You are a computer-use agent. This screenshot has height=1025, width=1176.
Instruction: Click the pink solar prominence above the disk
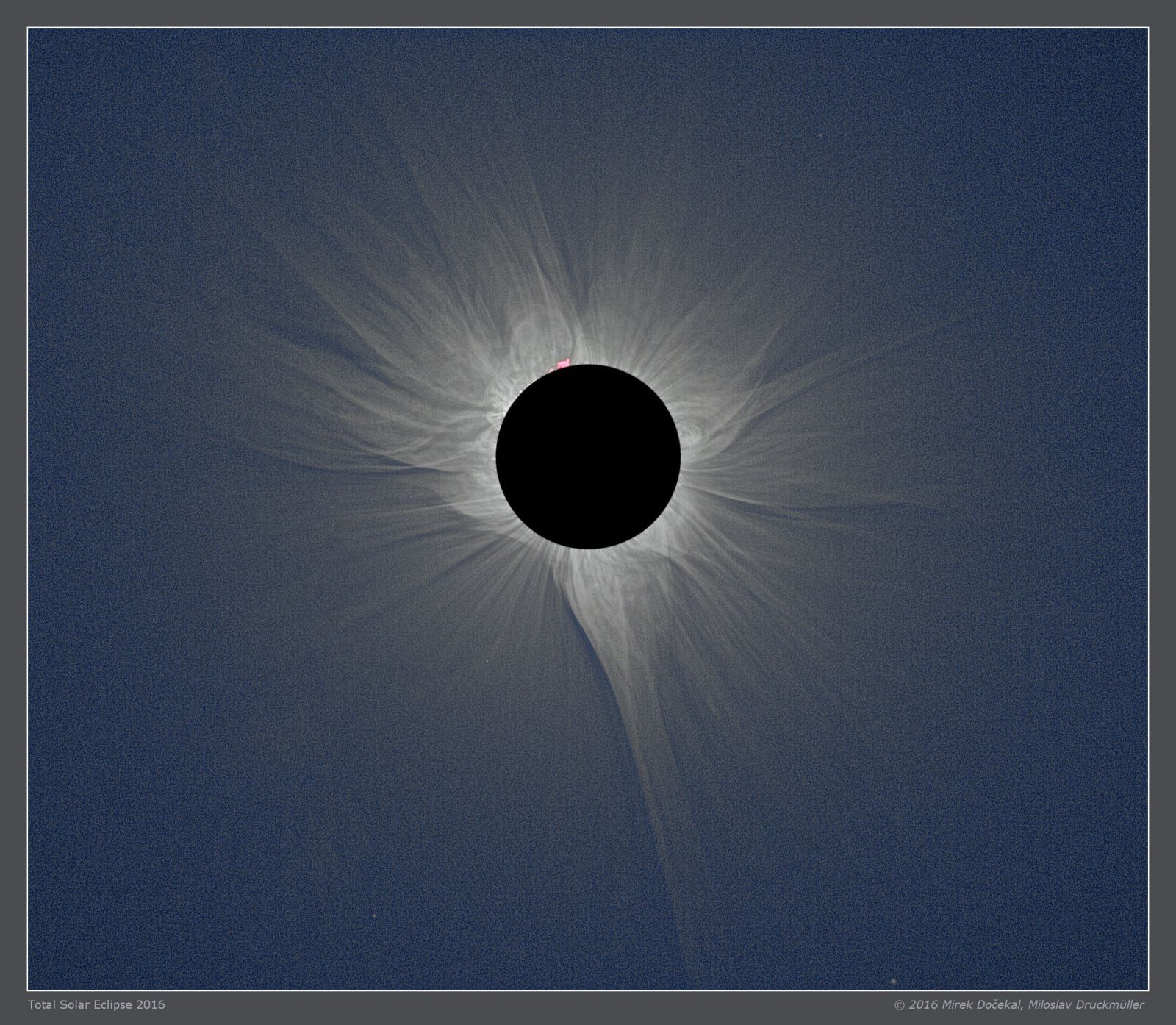click(562, 363)
